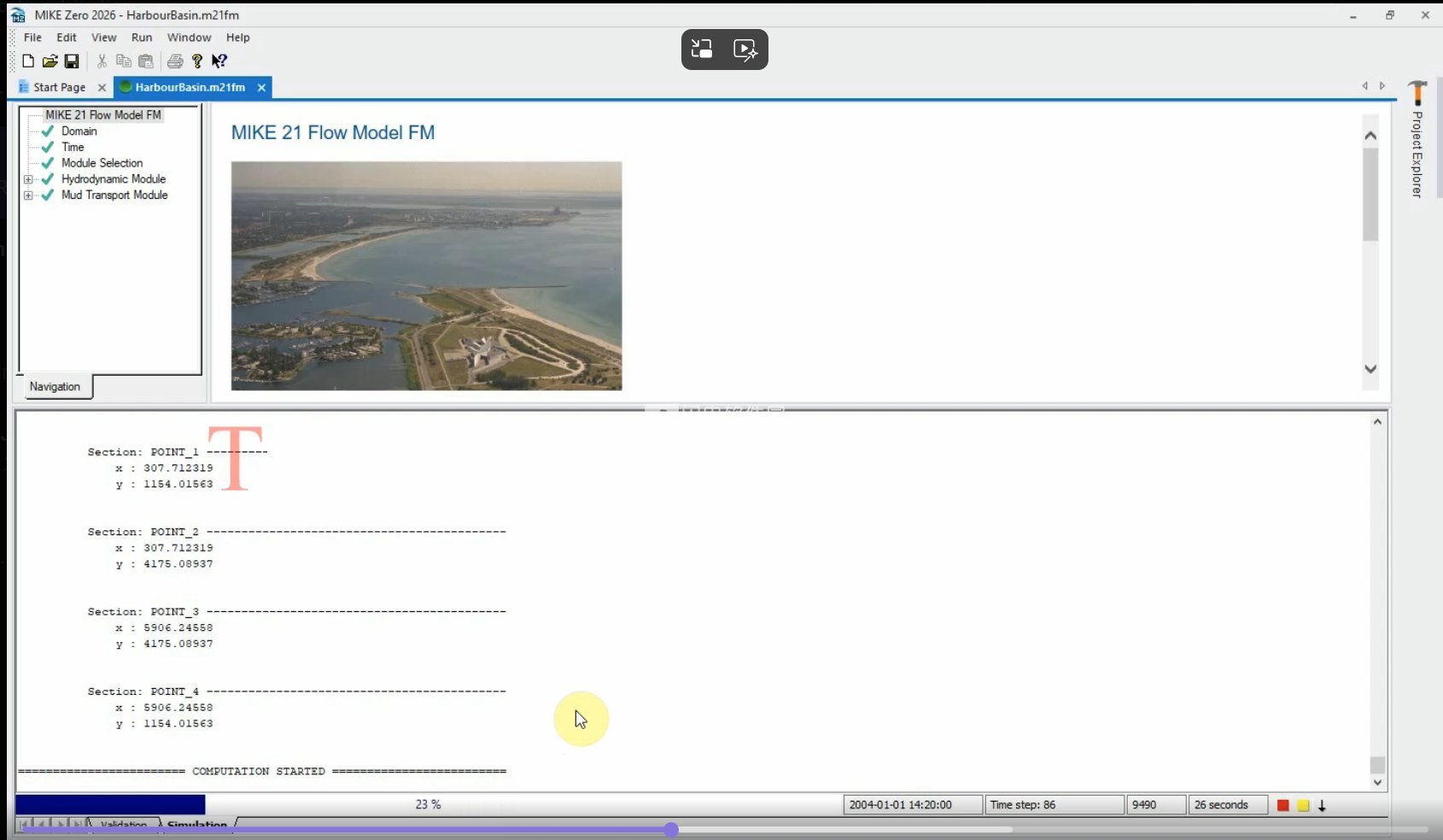The width and height of the screenshot is (1443, 840).
Task: Open help with the yellow question mark icon
Action: coord(197,61)
